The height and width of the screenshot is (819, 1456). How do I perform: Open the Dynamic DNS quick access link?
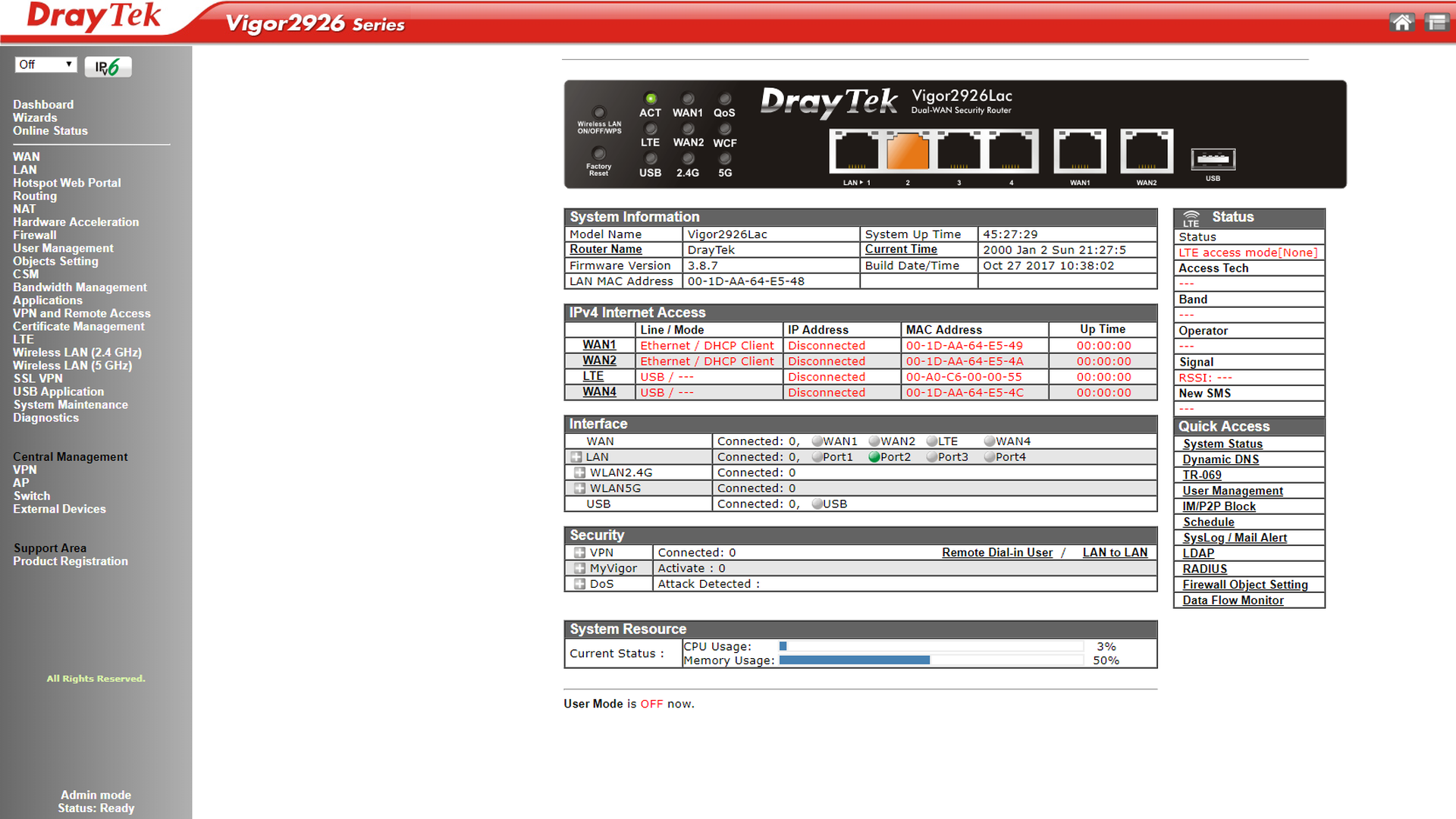[x=1220, y=460]
